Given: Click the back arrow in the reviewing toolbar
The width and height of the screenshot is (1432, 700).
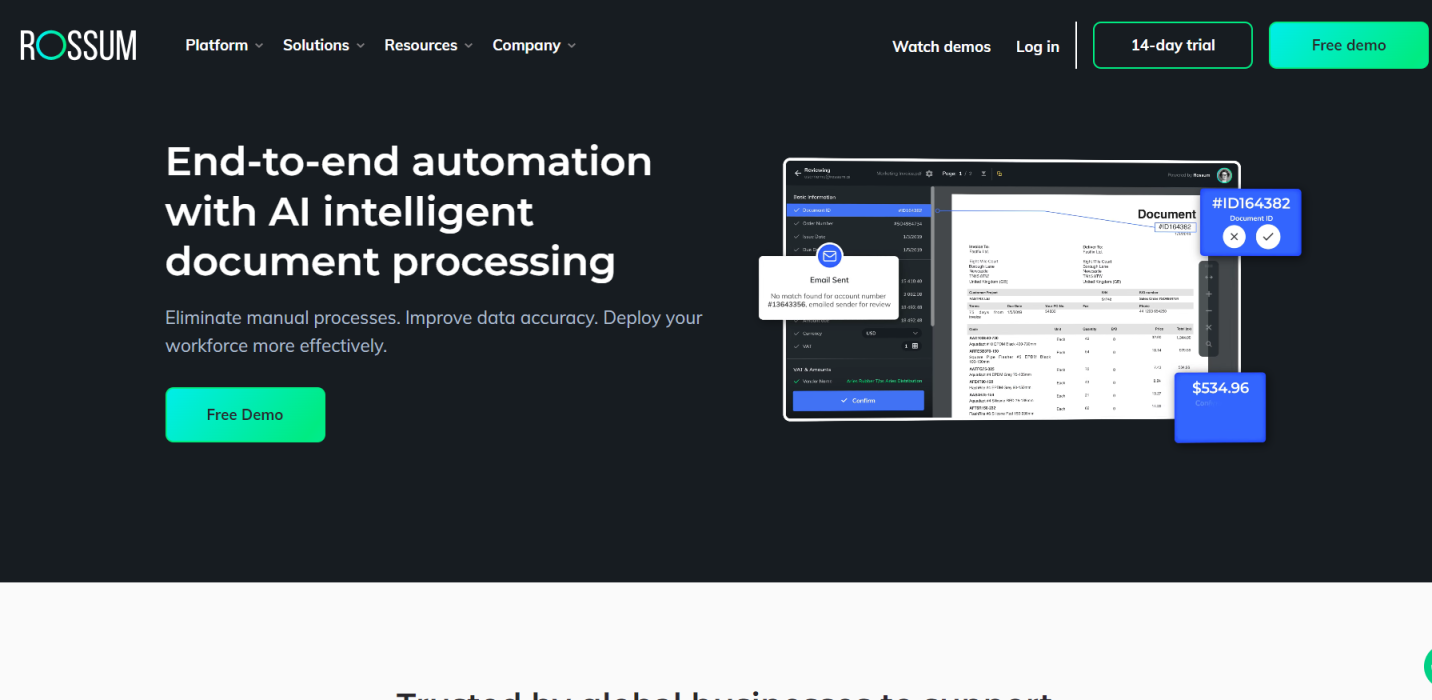Looking at the screenshot, I should pyautogui.click(x=797, y=173).
